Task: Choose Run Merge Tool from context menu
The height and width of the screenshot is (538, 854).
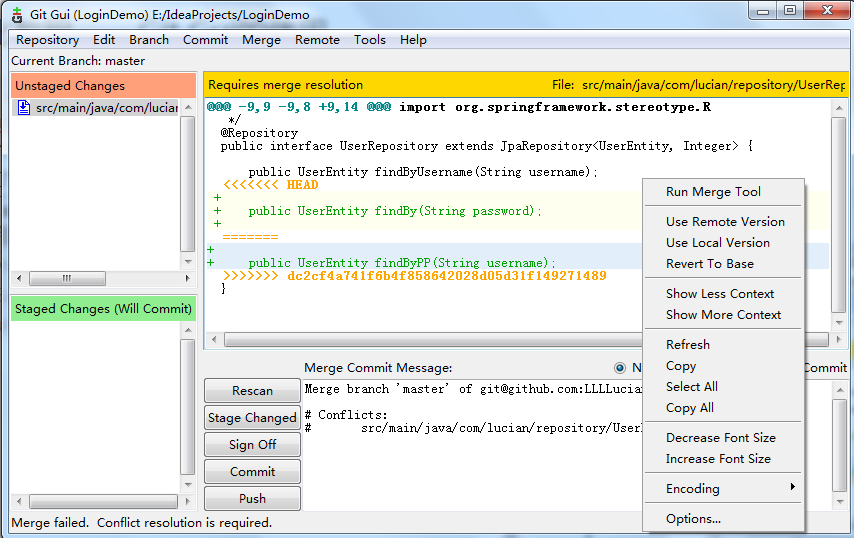Action: (713, 192)
